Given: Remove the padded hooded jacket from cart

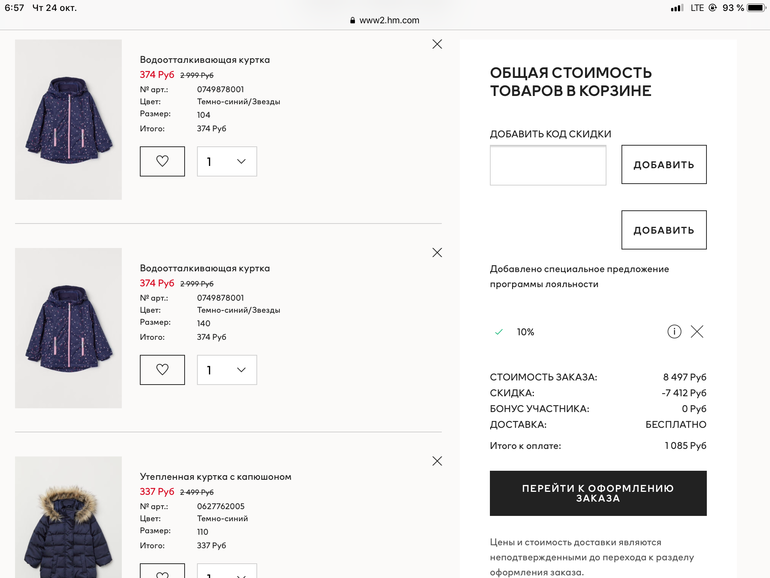Looking at the screenshot, I should pyautogui.click(x=437, y=461).
